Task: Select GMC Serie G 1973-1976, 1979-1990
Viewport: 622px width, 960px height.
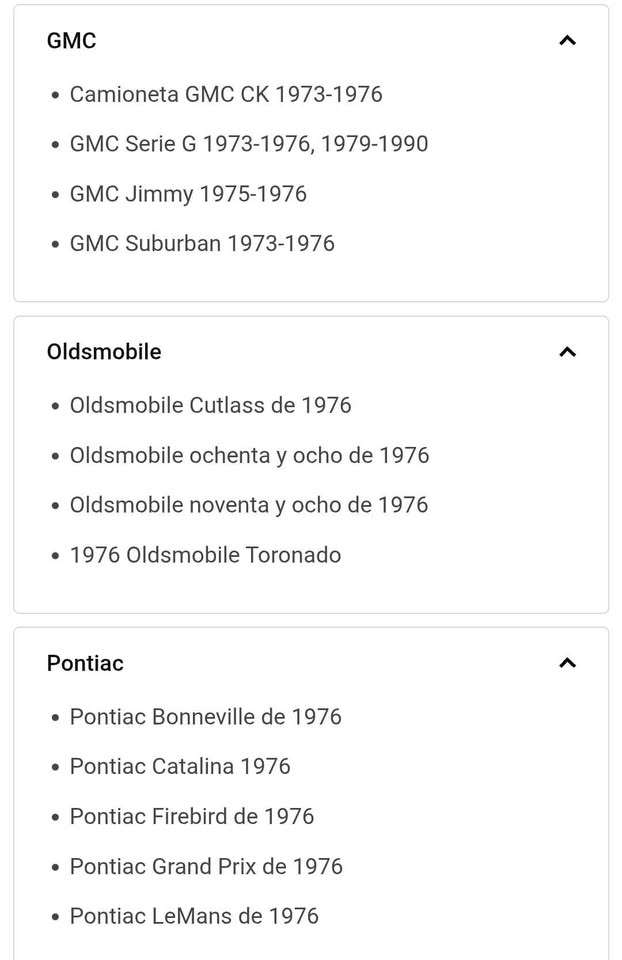Action: (249, 144)
